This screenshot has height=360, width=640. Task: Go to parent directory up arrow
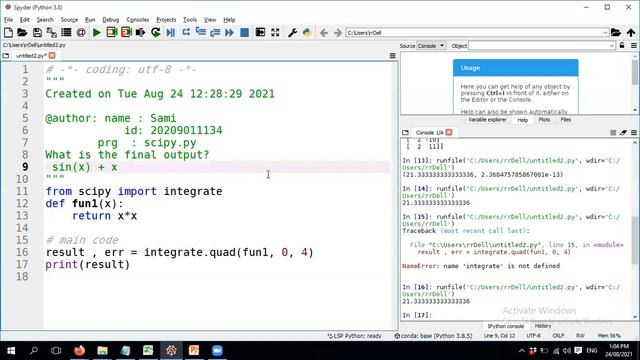point(631,33)
